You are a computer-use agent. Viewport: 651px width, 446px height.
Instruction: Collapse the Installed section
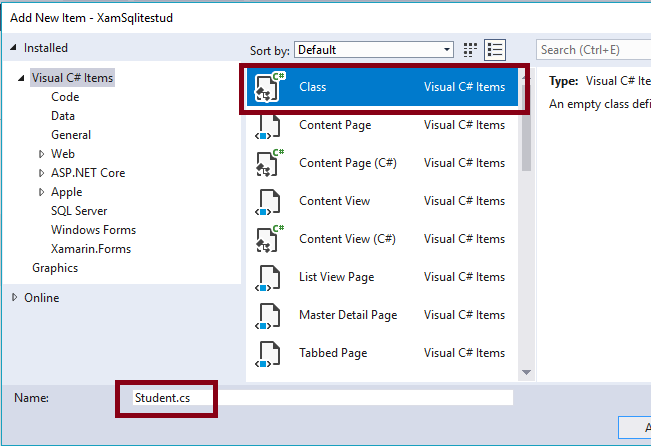pyautogui.click(x=14, y=47)
